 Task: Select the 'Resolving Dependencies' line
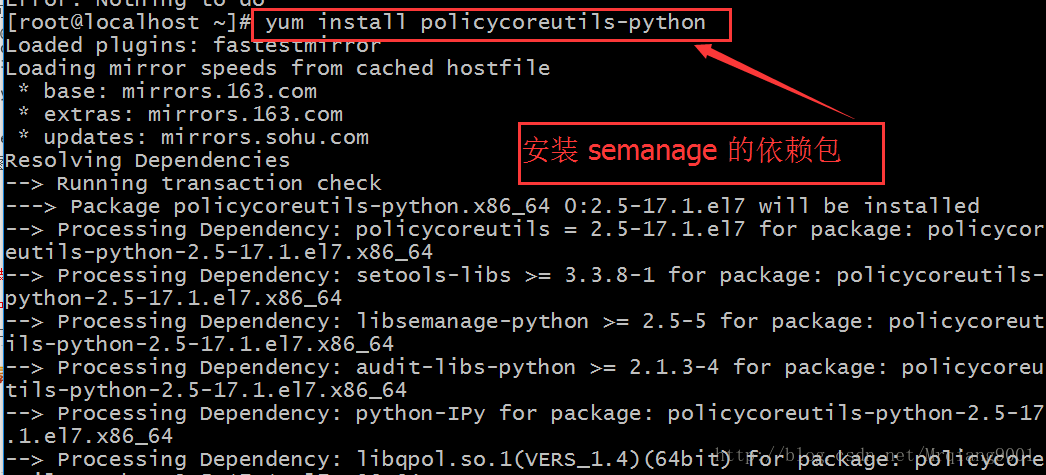pyautogui.click(x=147, y=161)
